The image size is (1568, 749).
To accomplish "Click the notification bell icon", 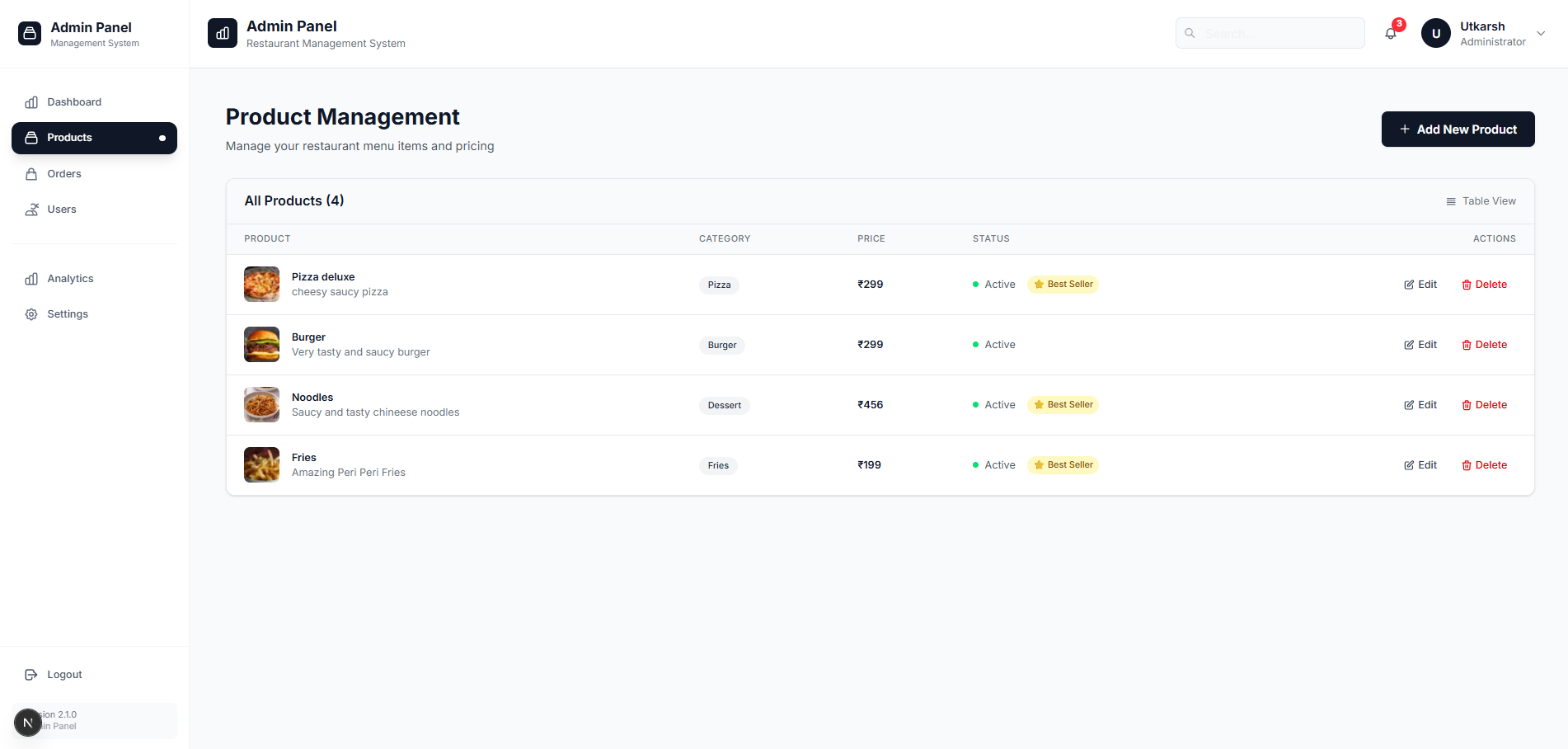I will click(x=1391, y=34).
